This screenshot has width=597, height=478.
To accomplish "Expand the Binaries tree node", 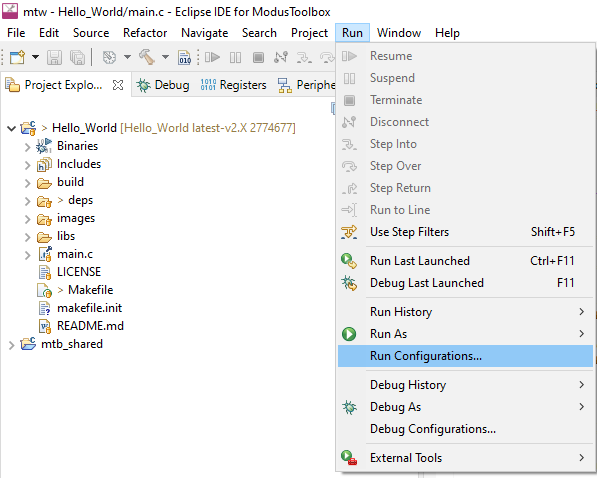I will (x=27, y=147).
